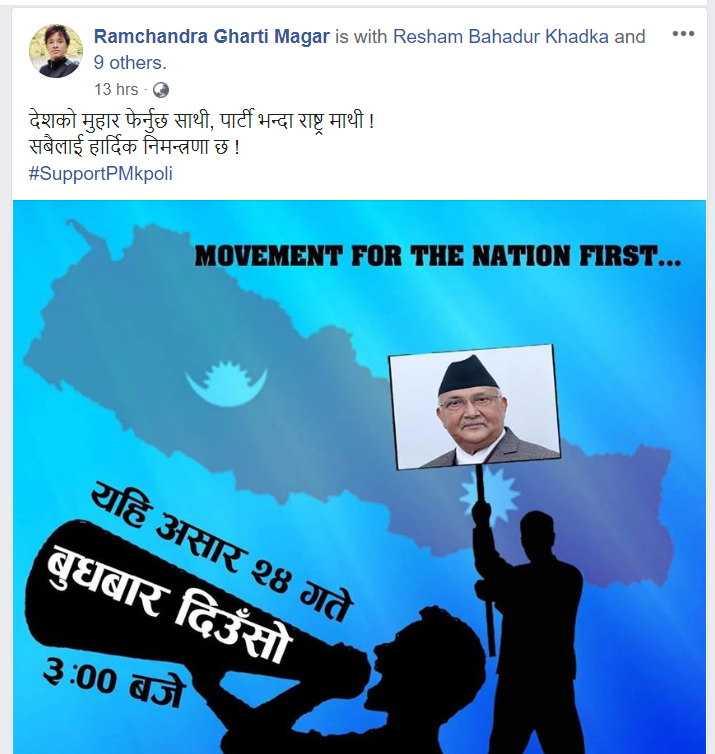Click the crescent moon symbol on the map
The image size is (715, 754).
[x=226, y=384]
